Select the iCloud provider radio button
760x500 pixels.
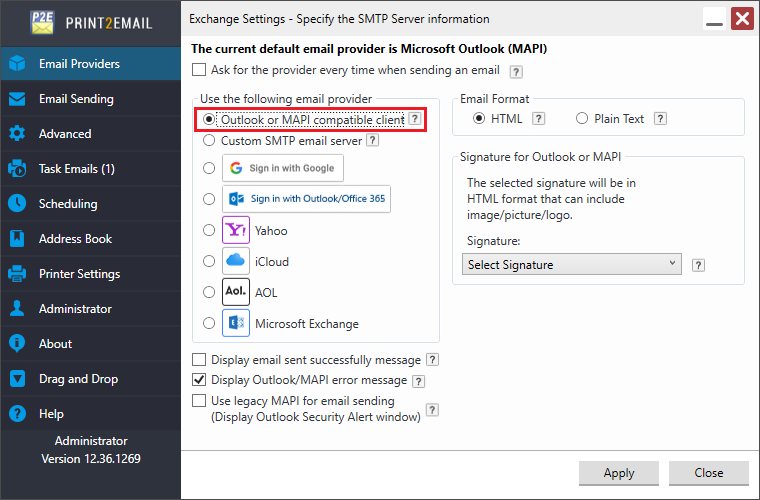pos(209,261)
